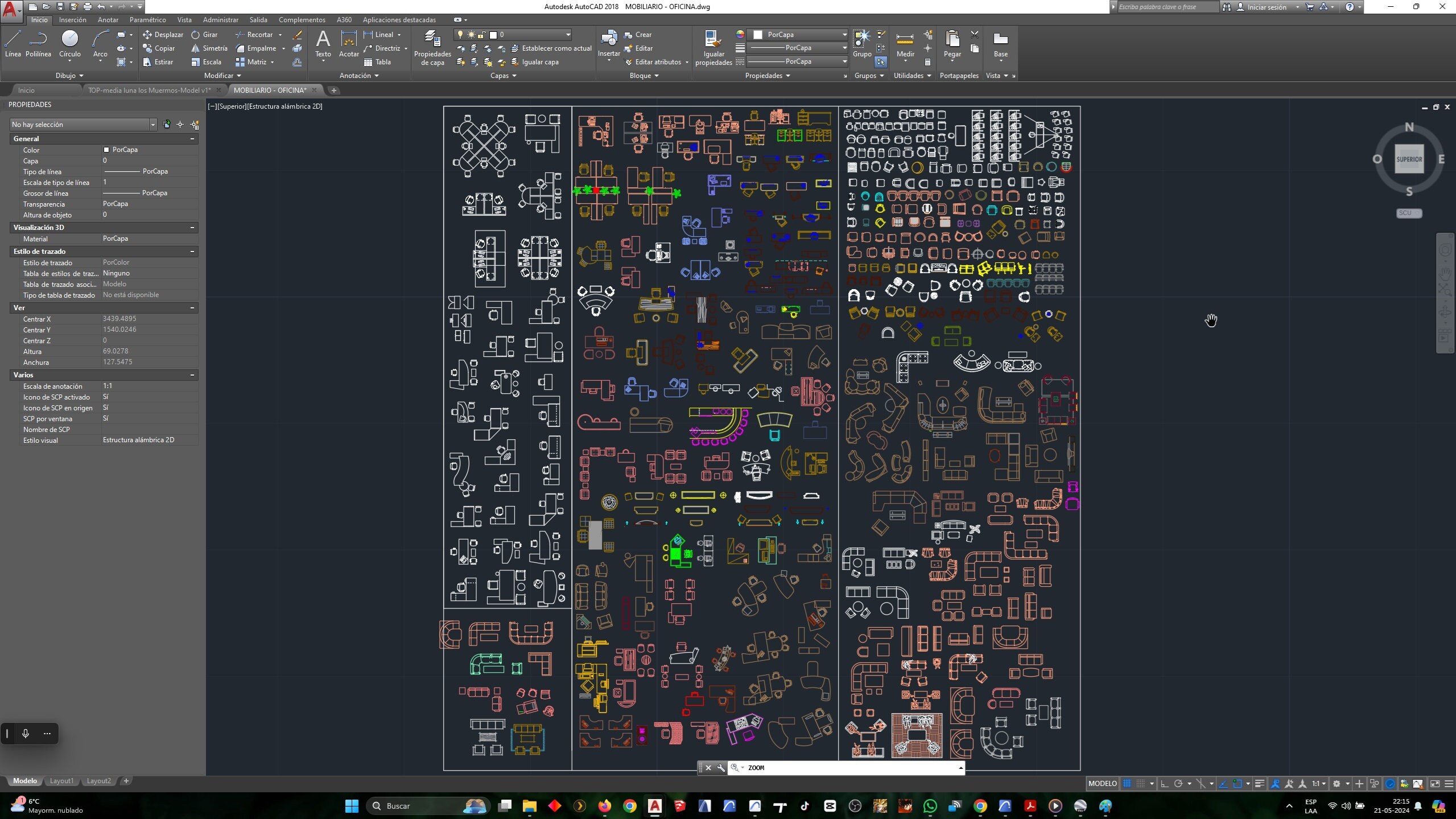Toggle the layer visibility bulb icon

pyautogui.click(x=460, y=35)
